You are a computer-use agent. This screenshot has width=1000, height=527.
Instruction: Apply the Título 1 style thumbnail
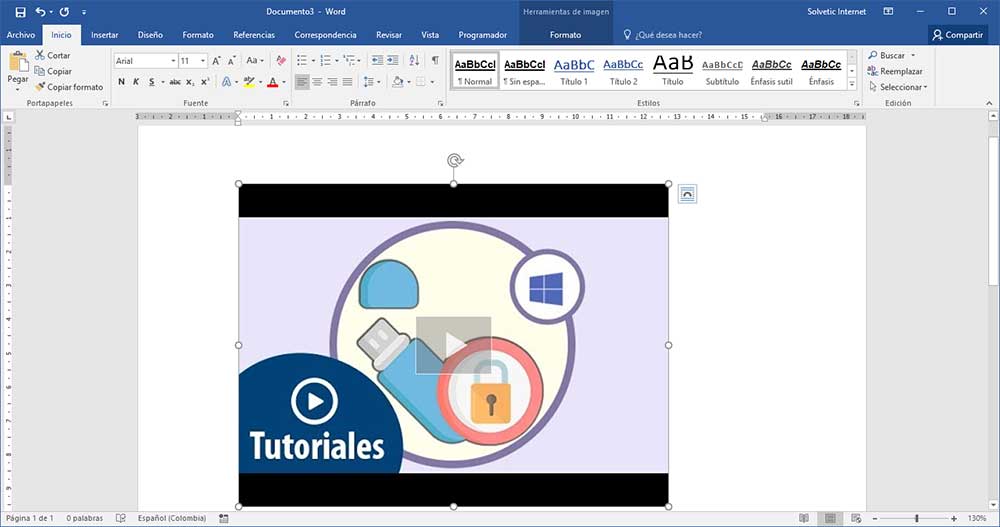point(574,69)
